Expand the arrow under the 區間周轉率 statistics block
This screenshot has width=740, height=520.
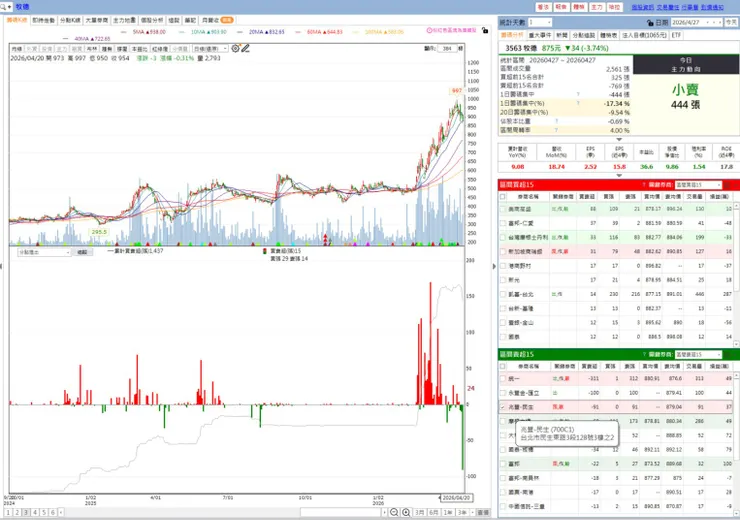619,139
